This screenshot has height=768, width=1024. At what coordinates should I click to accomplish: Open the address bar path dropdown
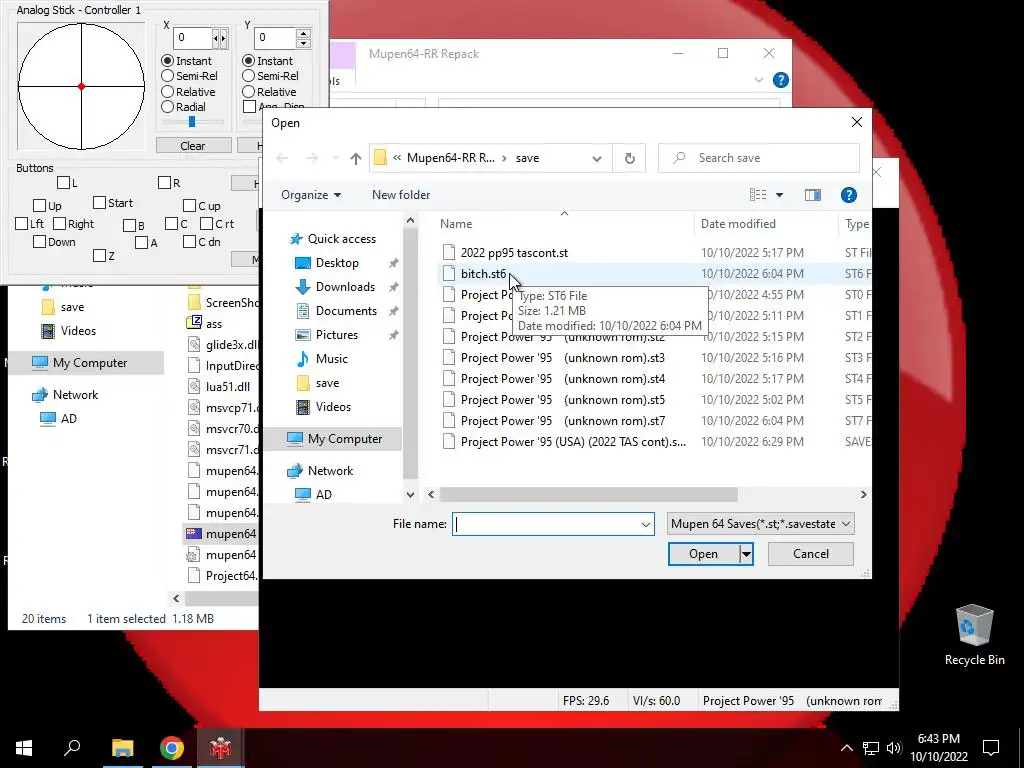coord(596,158)
